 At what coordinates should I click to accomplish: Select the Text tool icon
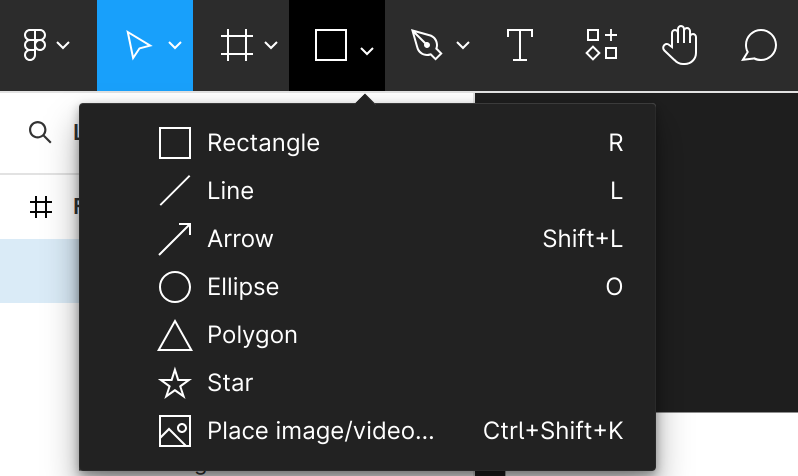point(520,45)
